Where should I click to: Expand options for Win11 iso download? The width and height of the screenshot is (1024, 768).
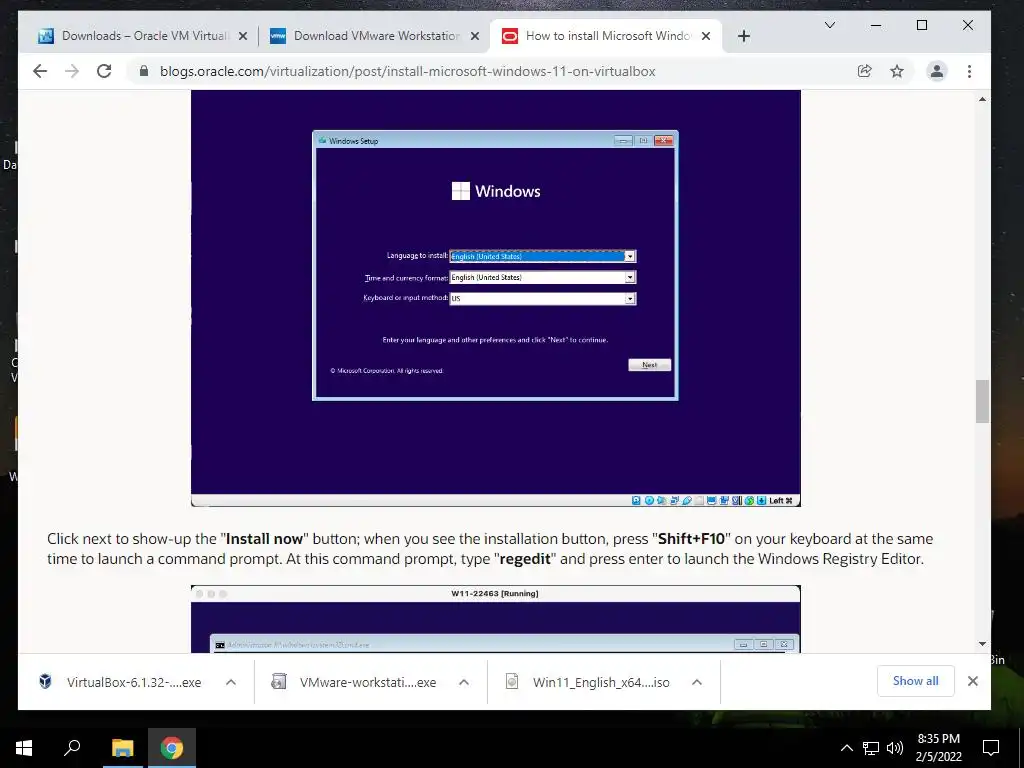697,682
